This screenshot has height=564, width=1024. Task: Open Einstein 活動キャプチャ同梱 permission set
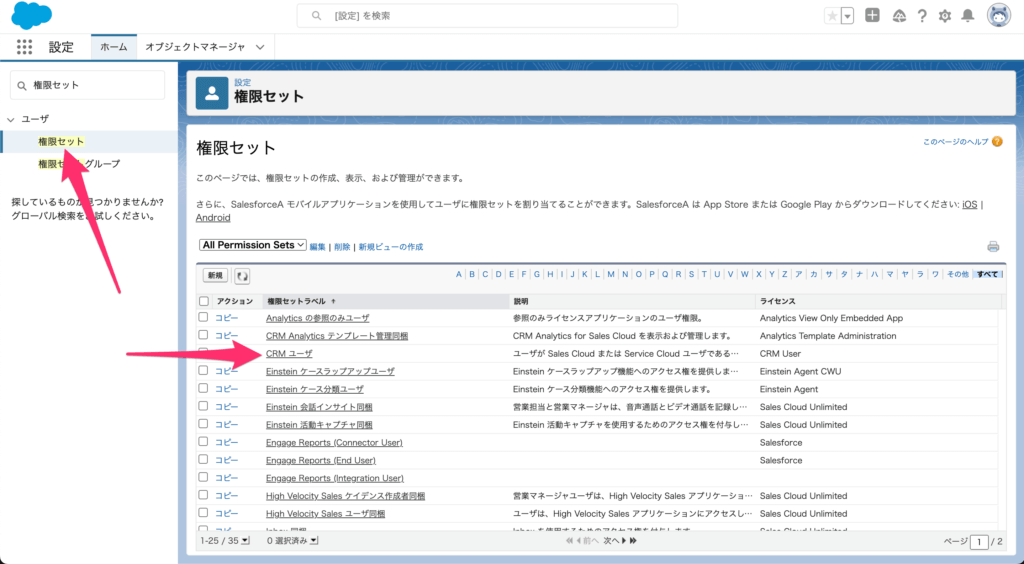tap(319, 424)
